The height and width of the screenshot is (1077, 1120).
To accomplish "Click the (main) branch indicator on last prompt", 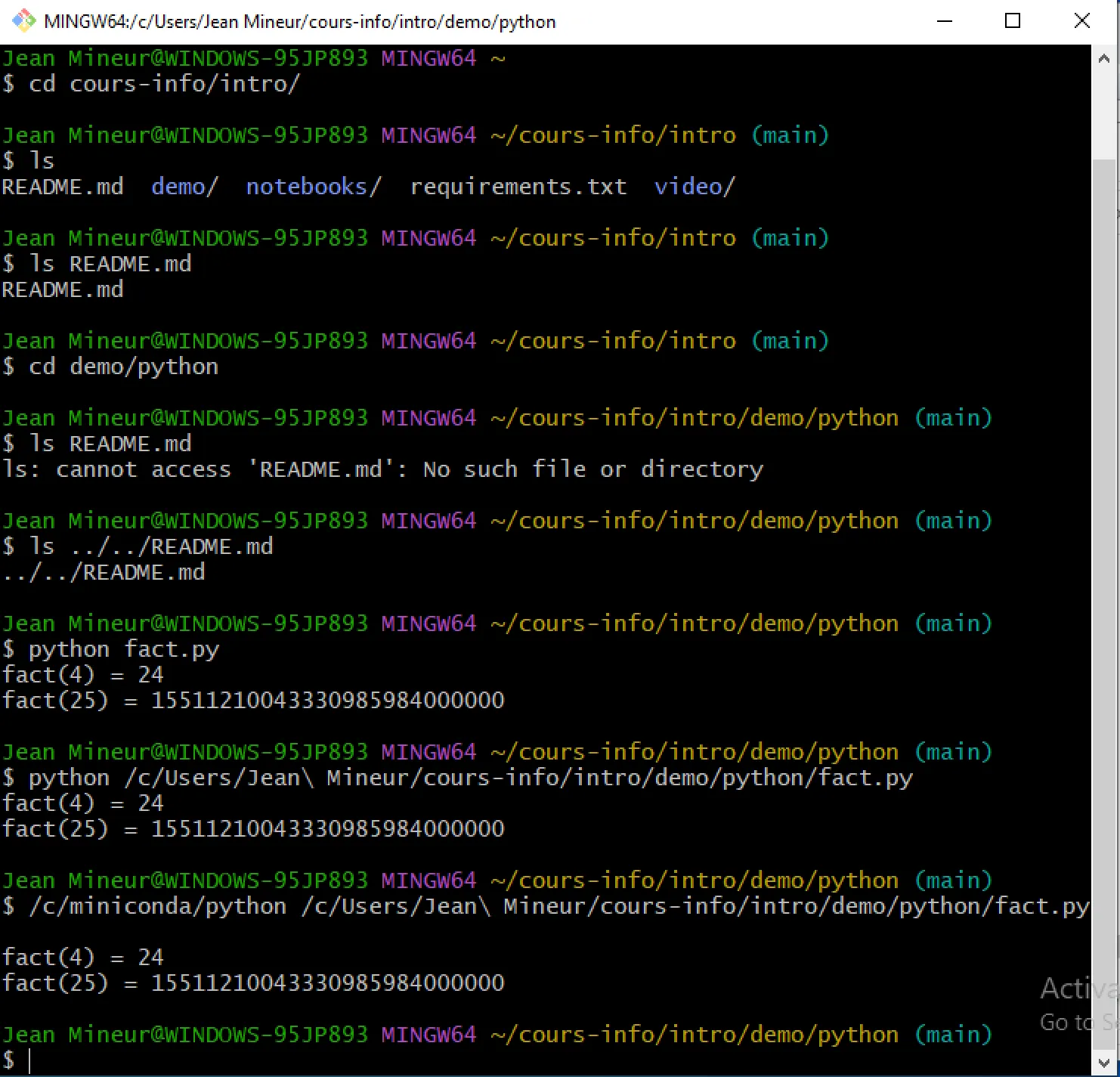I will click(x=954, y=1034).
